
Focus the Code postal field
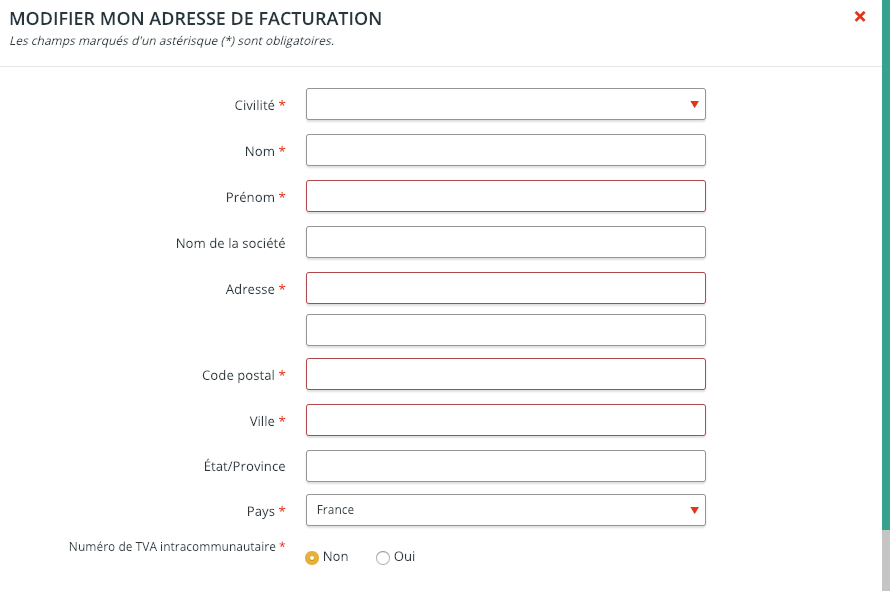tap(505, 374)
